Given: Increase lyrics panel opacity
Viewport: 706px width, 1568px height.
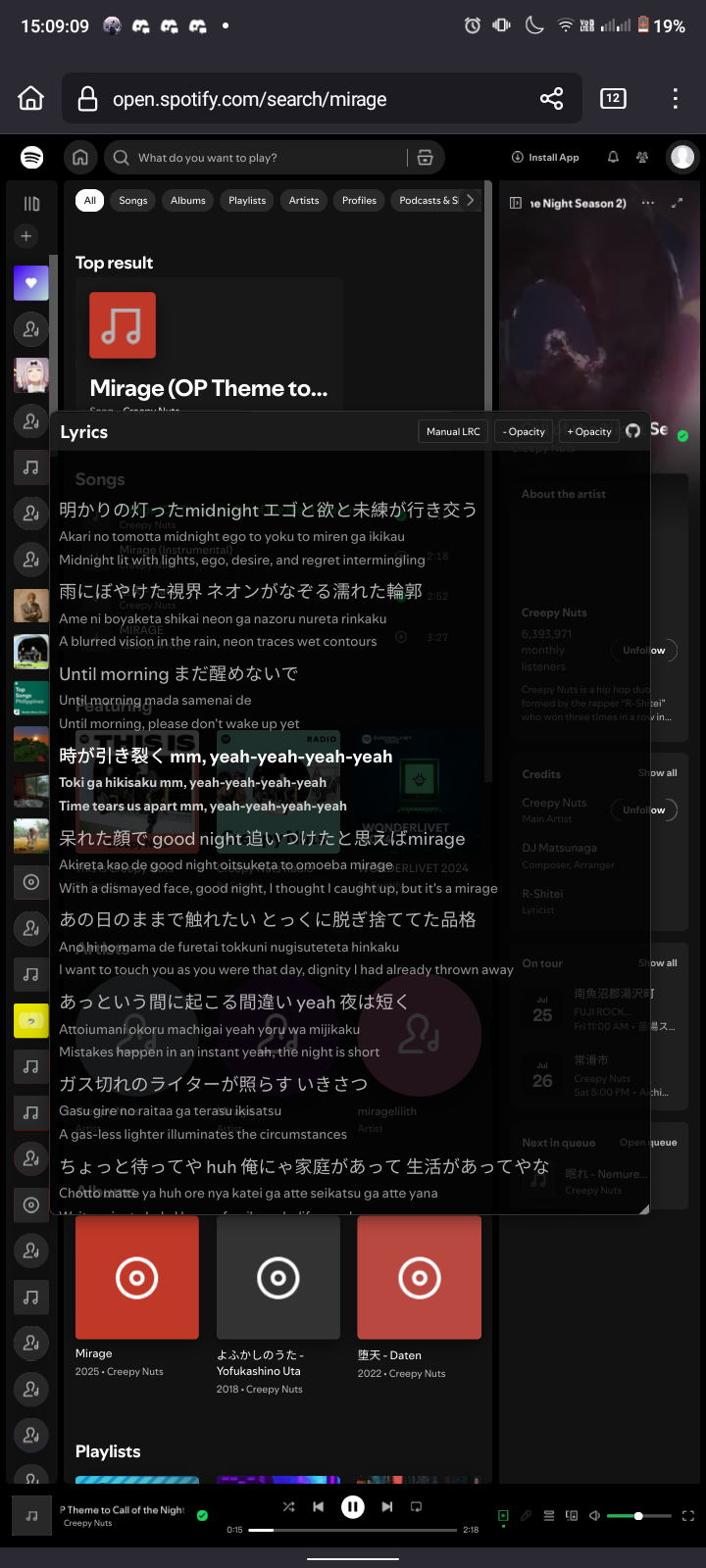Looking at the screenshot, I should point(589,431).
